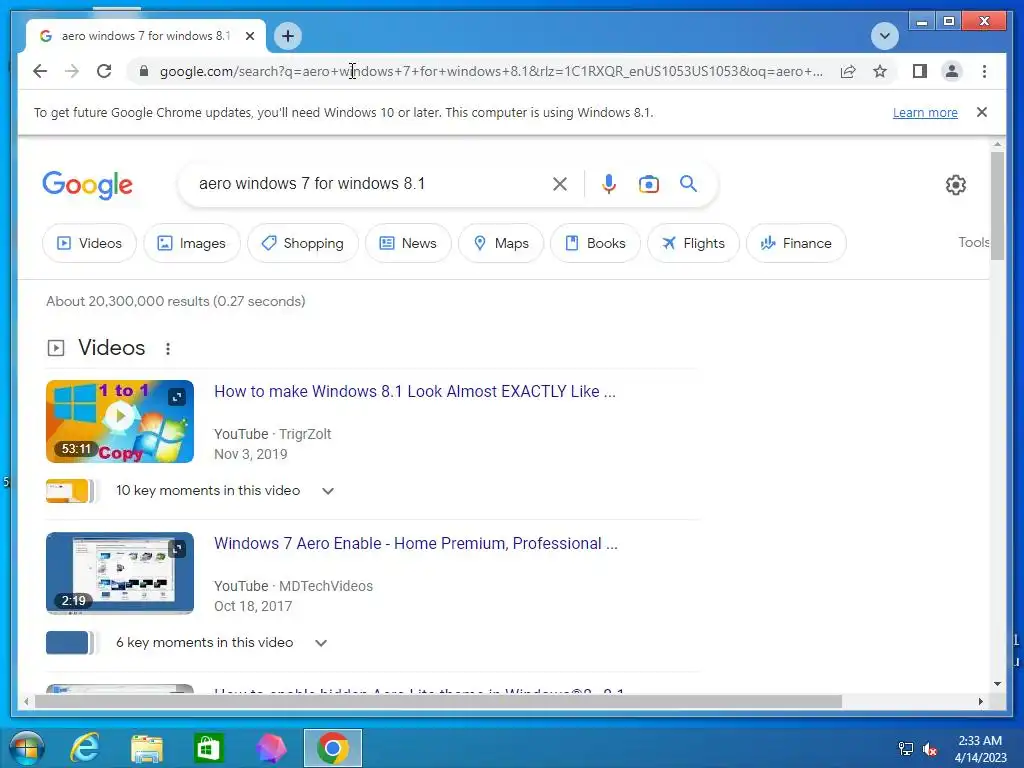The height and width of the screenshot is (768, 1024).
Task: Select Chrome in the taskbar
Action: point(332,748)
